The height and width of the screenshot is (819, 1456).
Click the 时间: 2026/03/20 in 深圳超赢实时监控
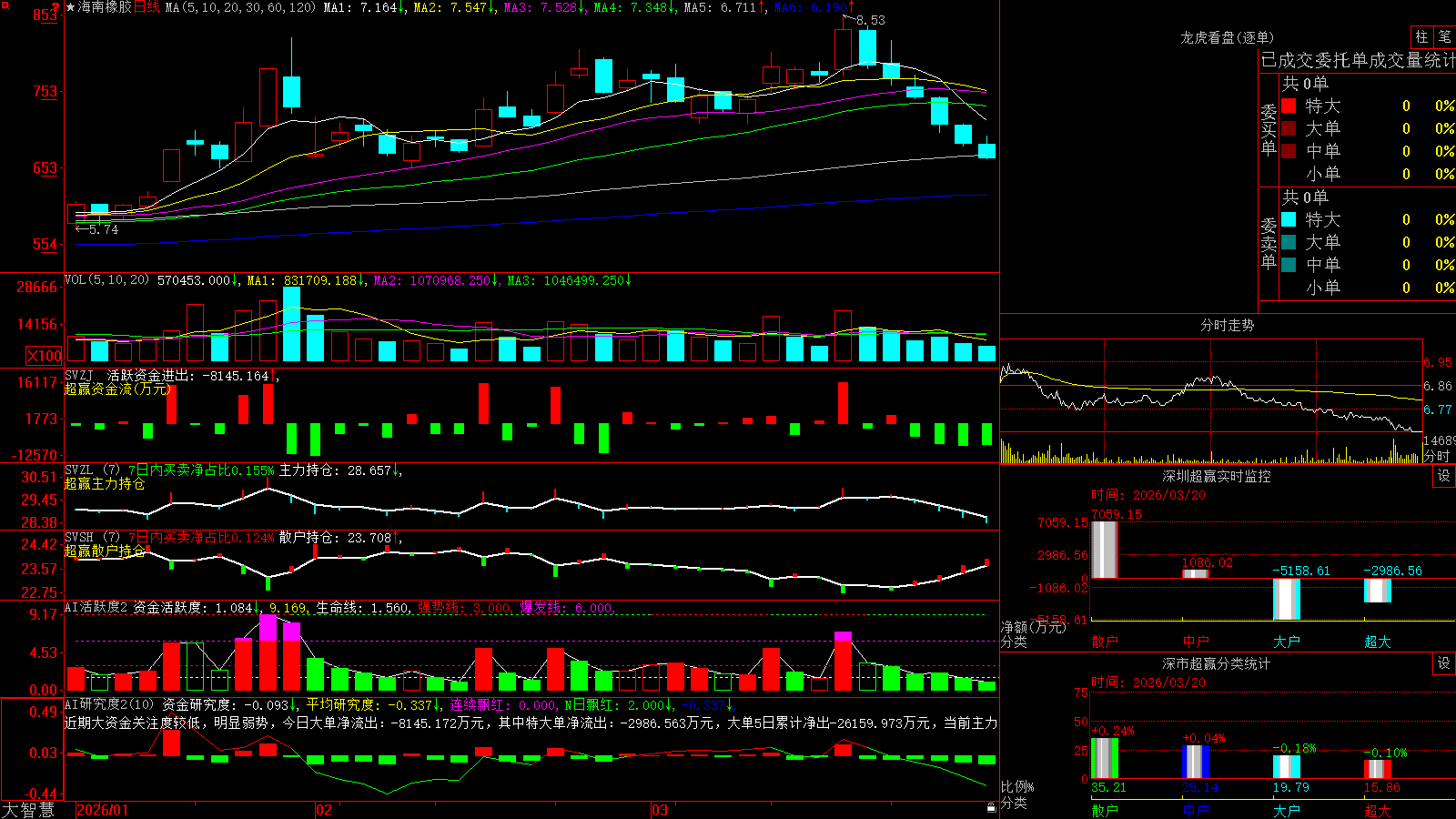point(1148,495)
